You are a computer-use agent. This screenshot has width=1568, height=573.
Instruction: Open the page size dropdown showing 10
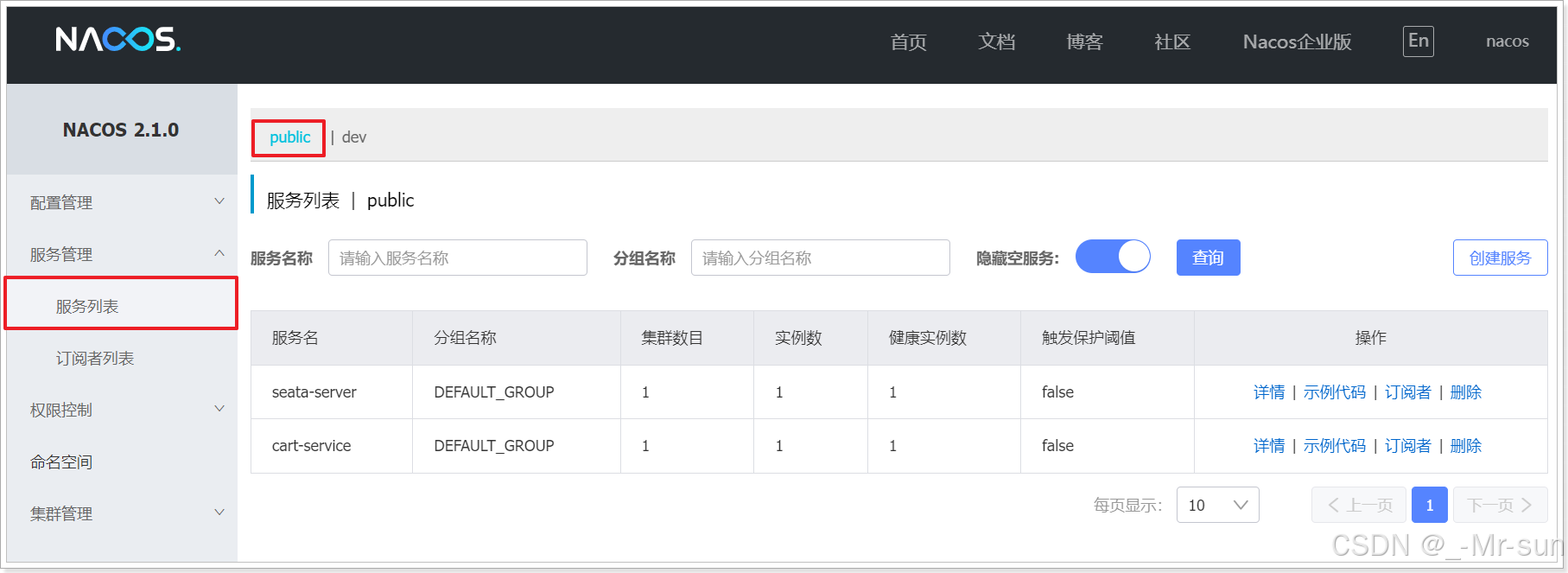pos(1217,505)
